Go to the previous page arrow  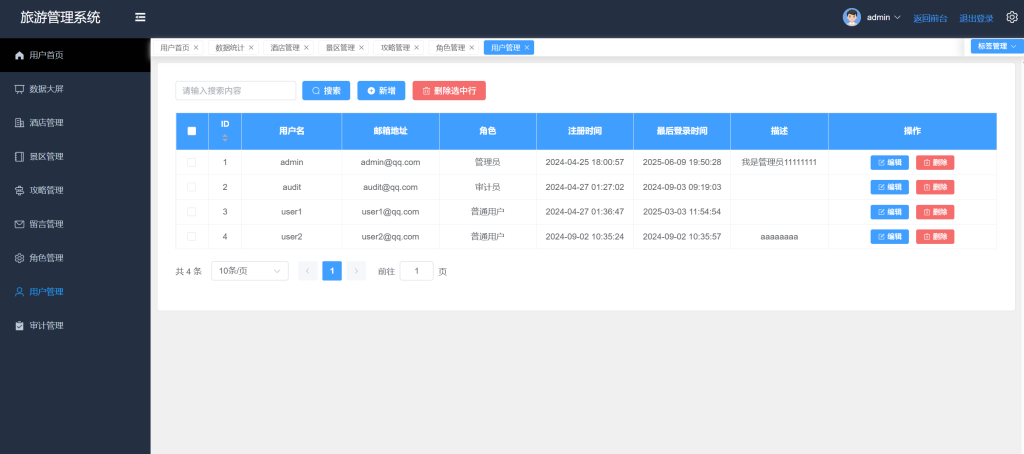coord(308,270)
